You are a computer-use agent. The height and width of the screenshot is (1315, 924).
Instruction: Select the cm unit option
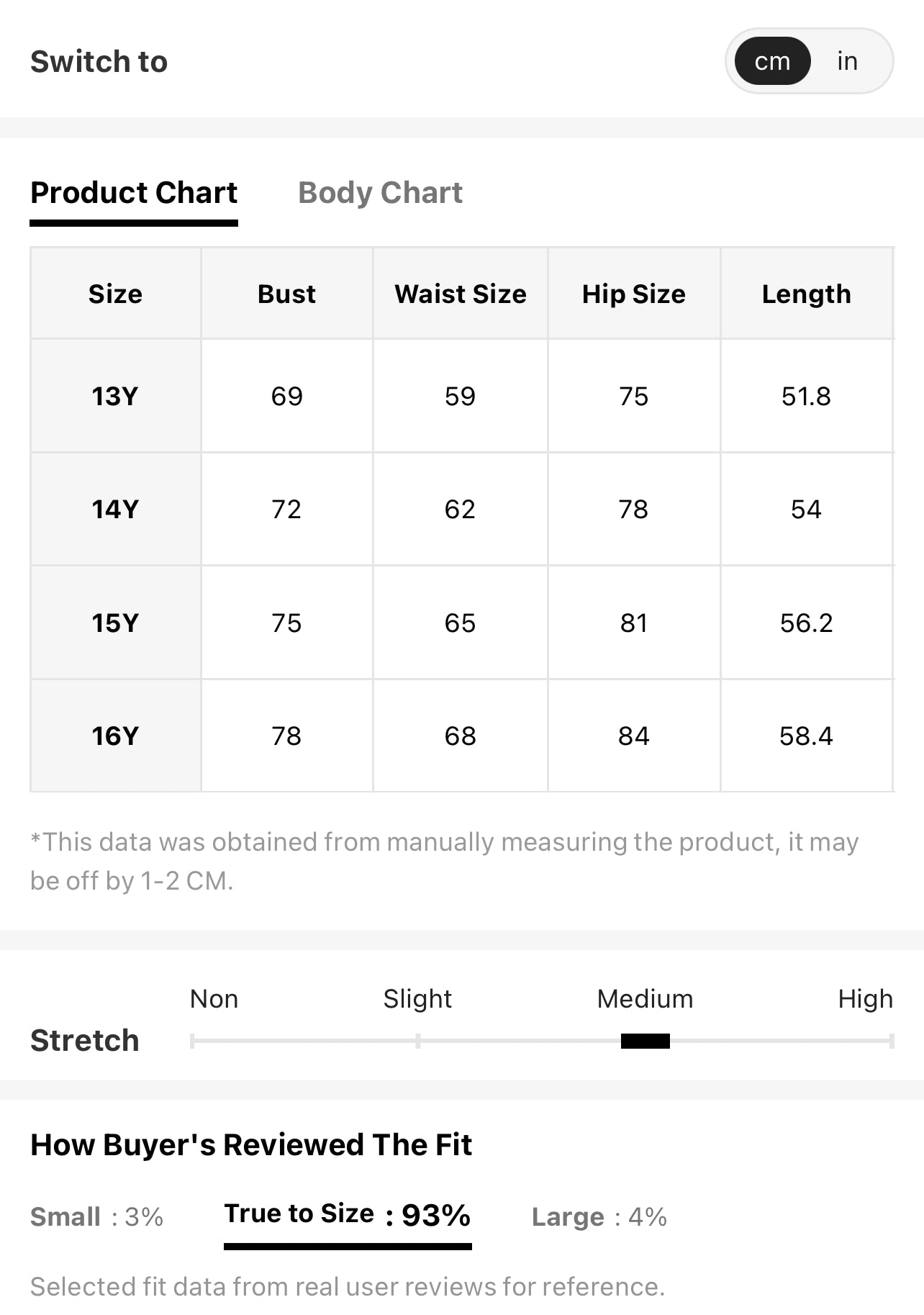click(772, 61)
